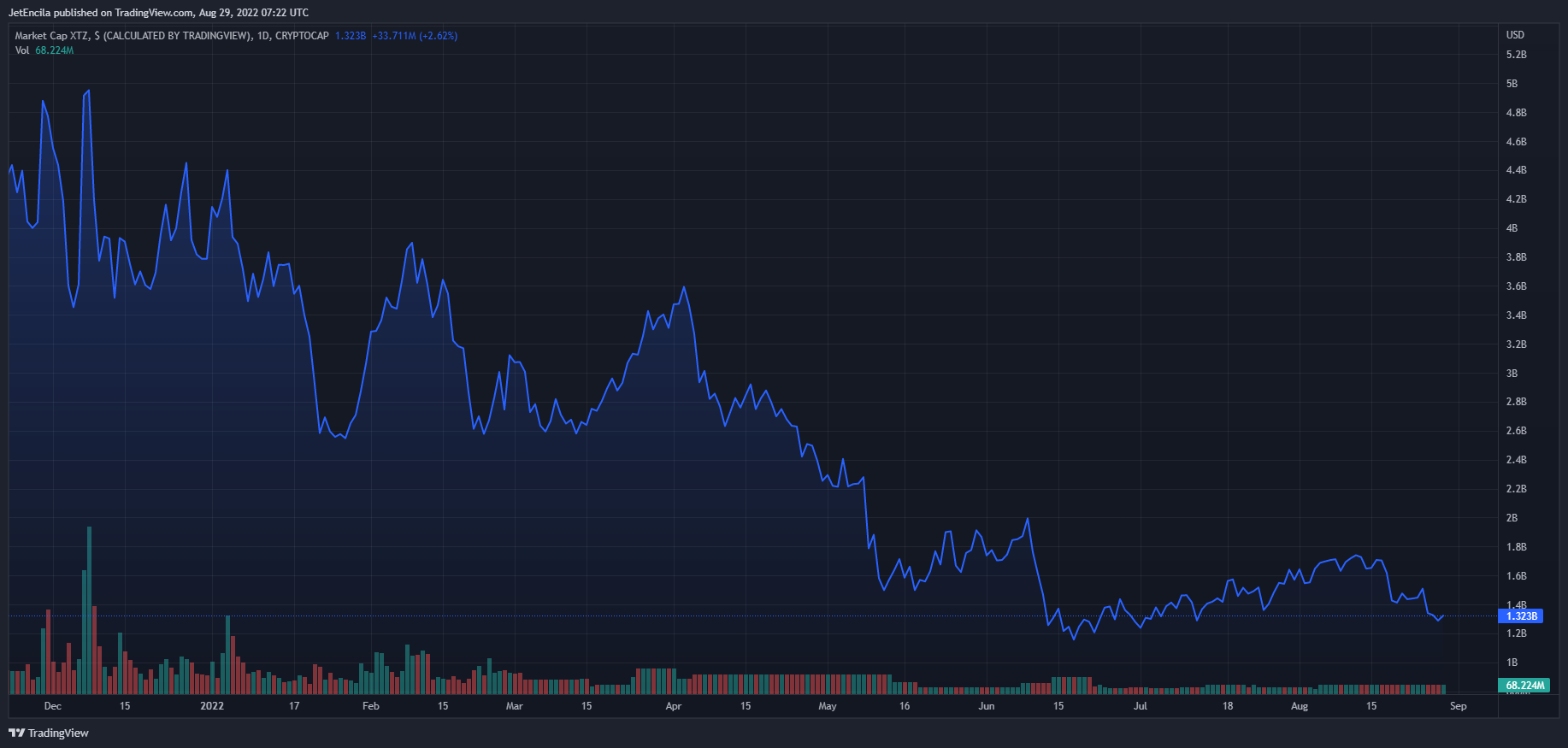
Task: Click the 'Apr' date axis label
Action: click(674, 706)
